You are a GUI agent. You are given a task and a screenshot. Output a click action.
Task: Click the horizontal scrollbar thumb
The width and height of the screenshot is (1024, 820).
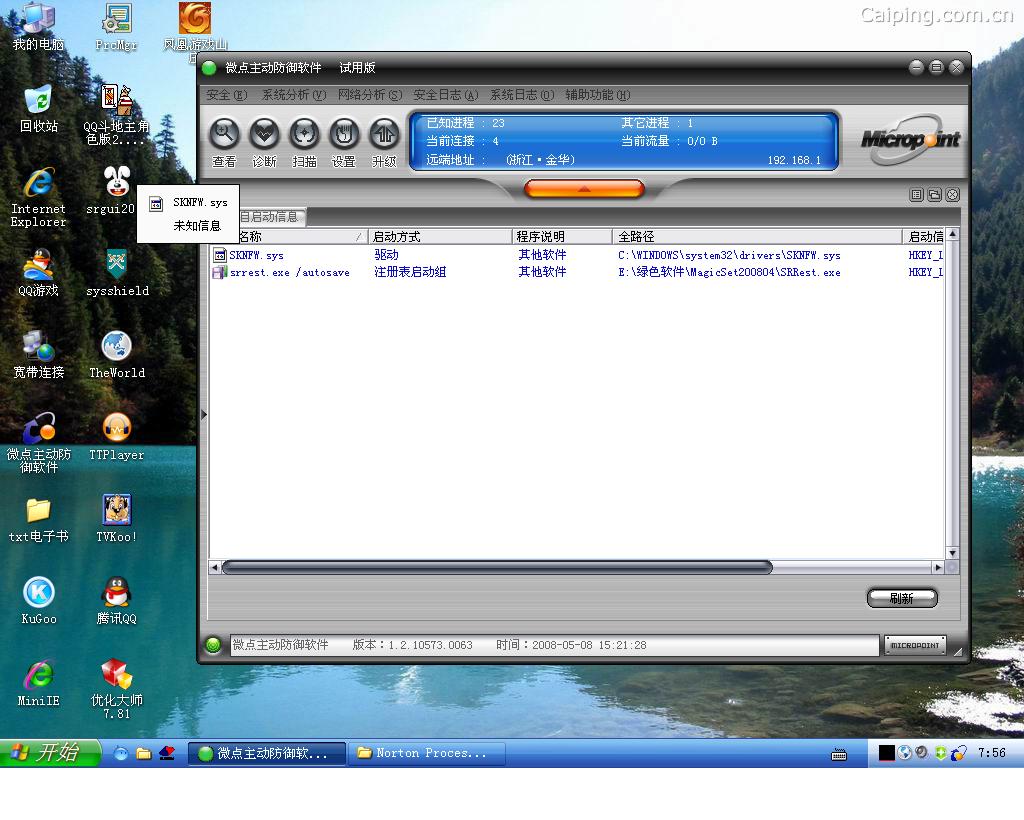[x=497, y=567]
